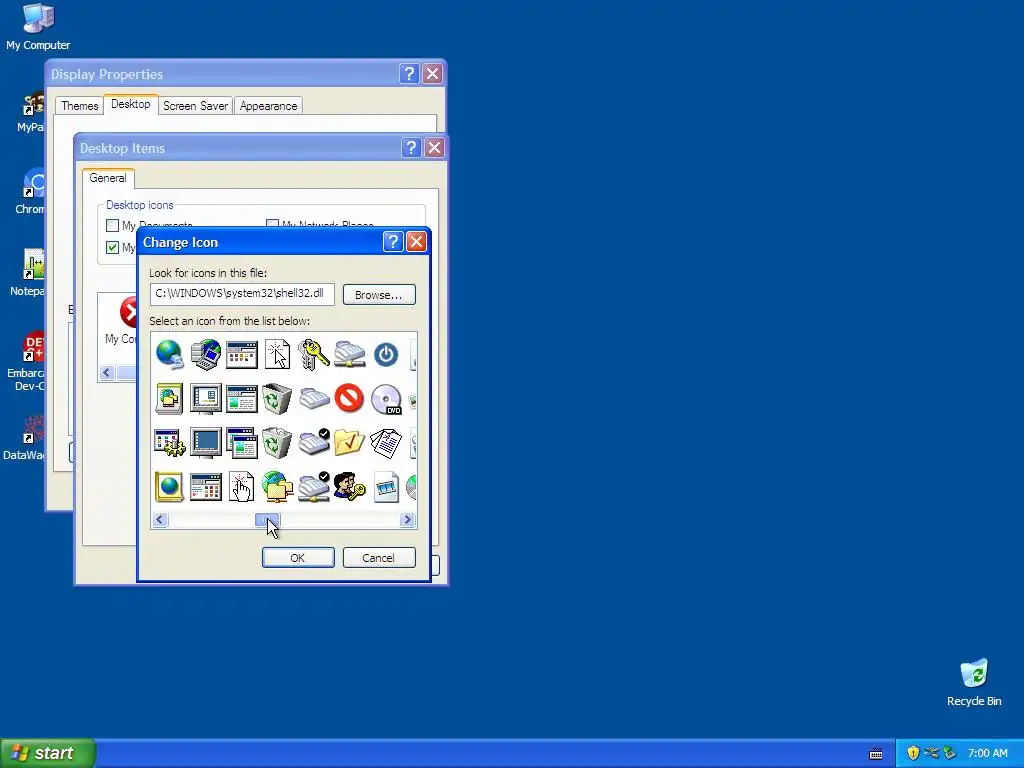The width and height of the screenshot is (1024, 768).
Task: Open the Start menu
Action: [48, 753]
